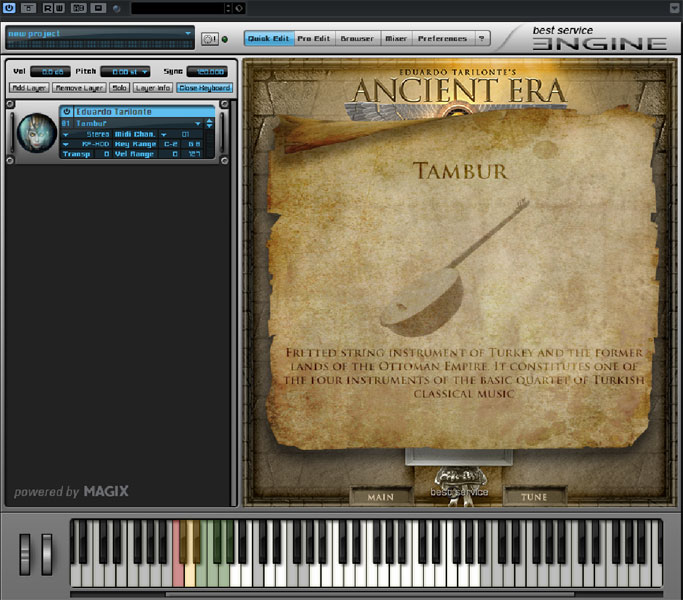Toggle the Close Keyboard button
This screenshot has width=683, height=600.
204,88
